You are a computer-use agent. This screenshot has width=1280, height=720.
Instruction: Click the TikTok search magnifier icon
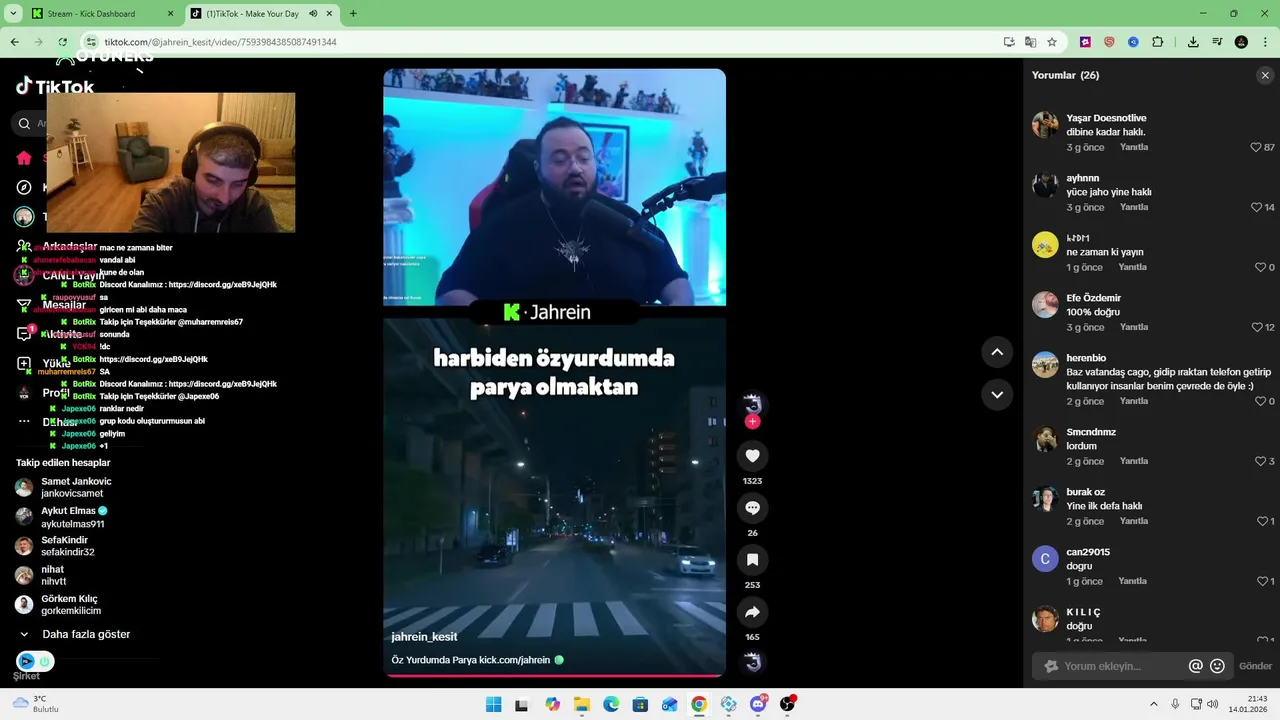(24, 124)
